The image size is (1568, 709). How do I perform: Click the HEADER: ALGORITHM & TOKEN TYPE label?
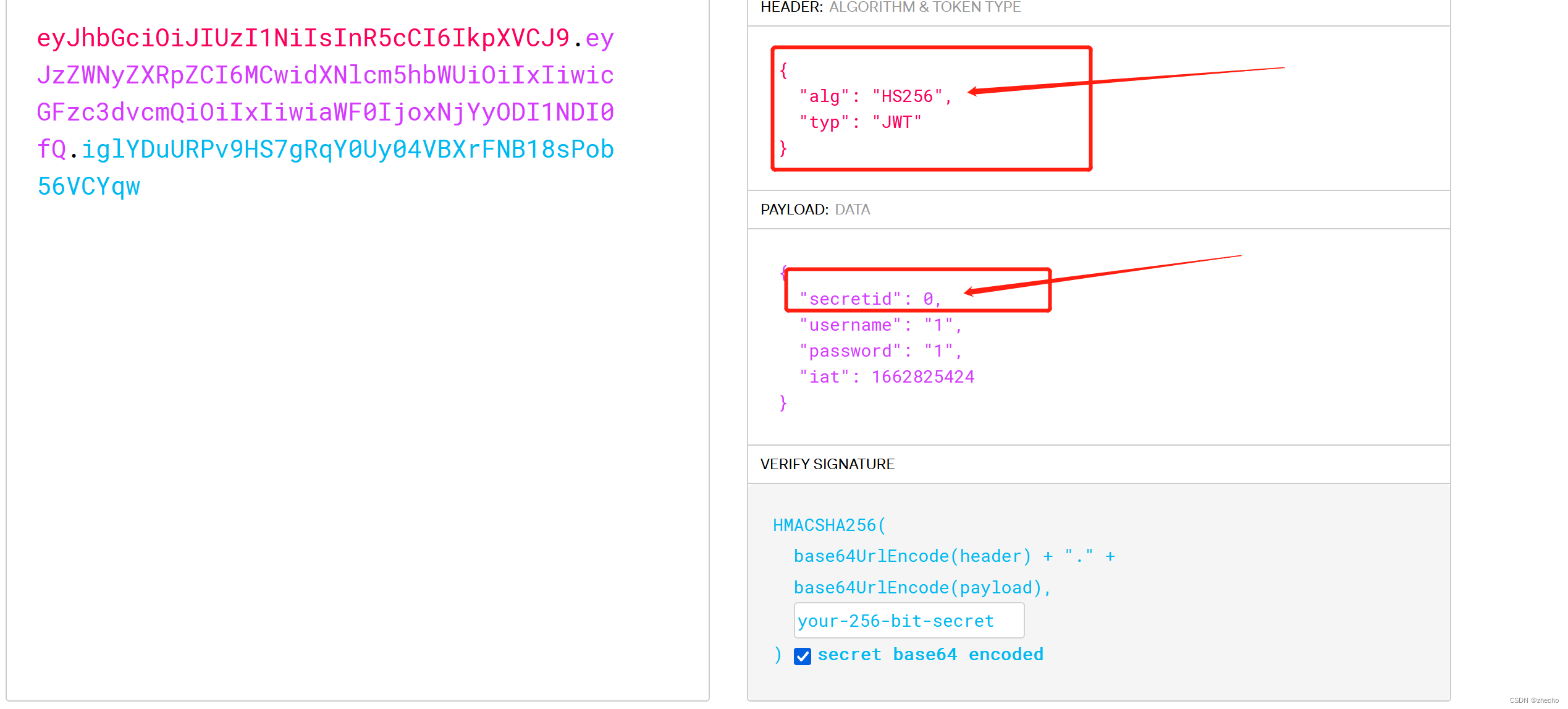click(x=890, y=7)
